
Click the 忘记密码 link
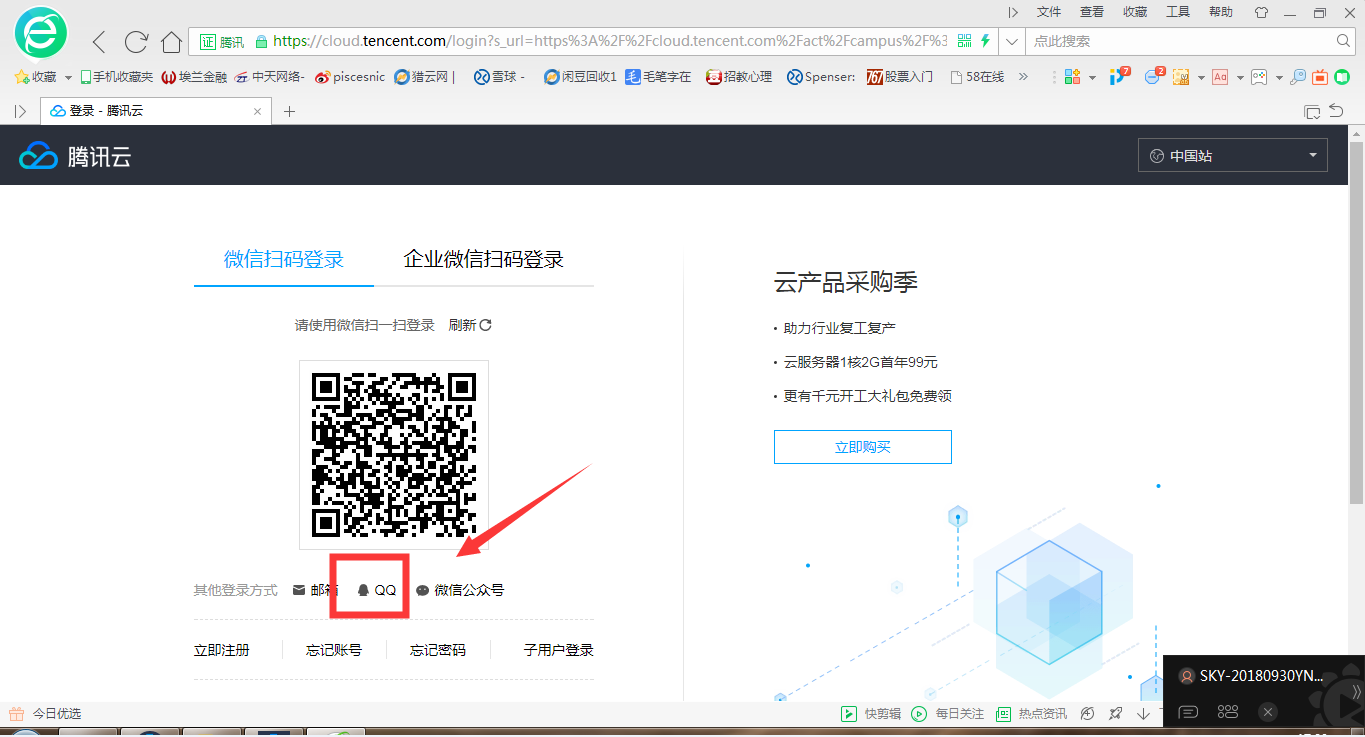pos(438,650)
